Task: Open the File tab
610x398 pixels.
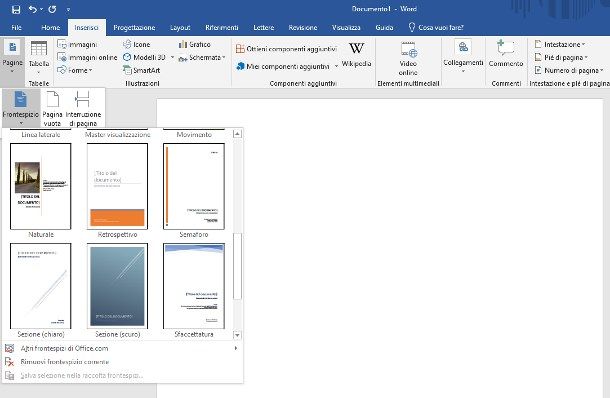Action: pyautogui.click(x=16, y=28)
